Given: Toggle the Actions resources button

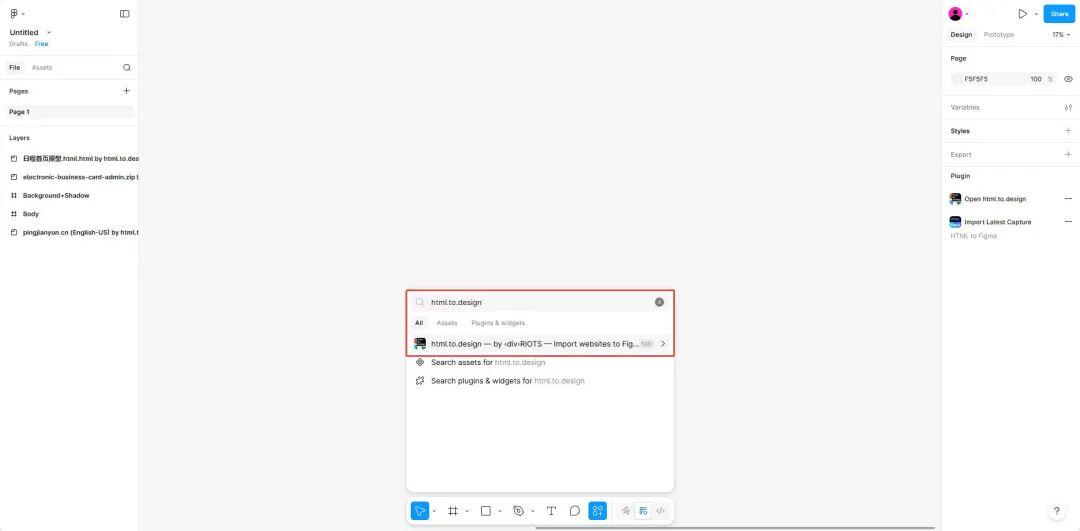Looking at the screenshot, I should click(597, 511).
